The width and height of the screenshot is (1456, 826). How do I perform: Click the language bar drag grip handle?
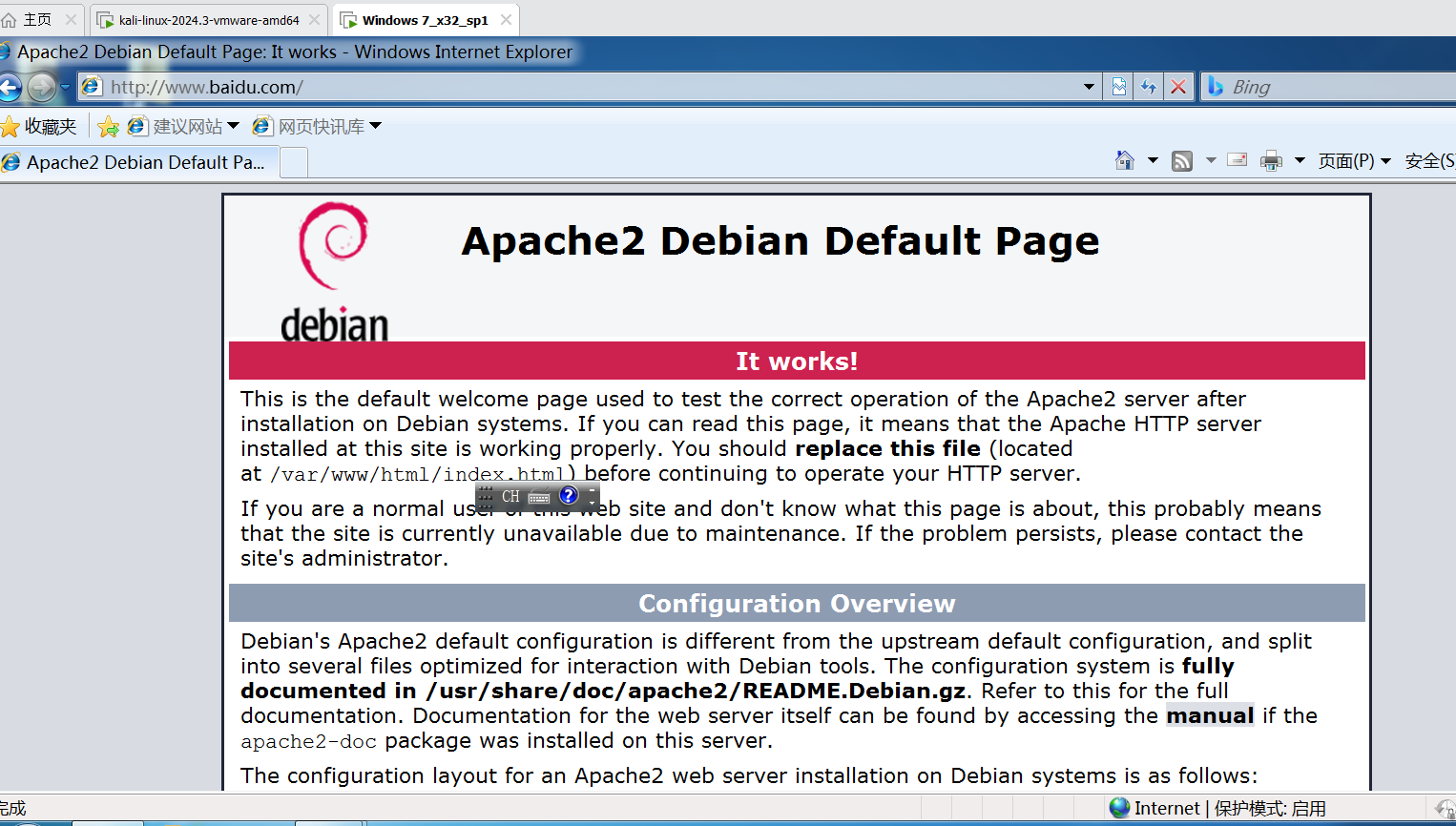486,496
